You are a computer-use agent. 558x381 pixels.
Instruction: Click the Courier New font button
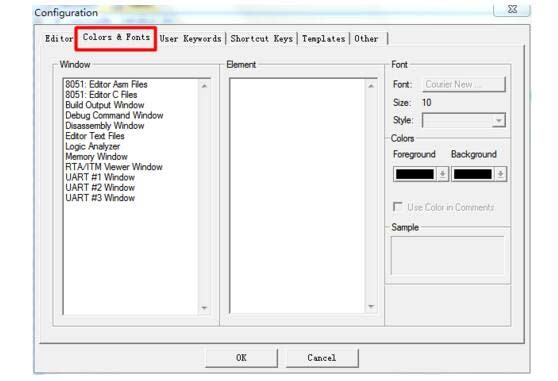(x=464, y=84)
